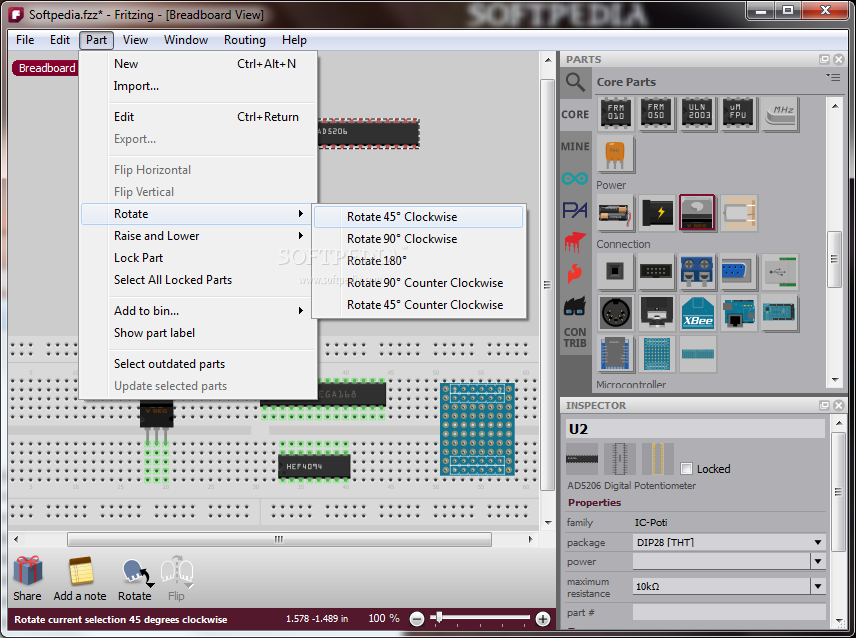856x638 pixels.
Task: Open parts search magnifier
Action: pos(575,82)
